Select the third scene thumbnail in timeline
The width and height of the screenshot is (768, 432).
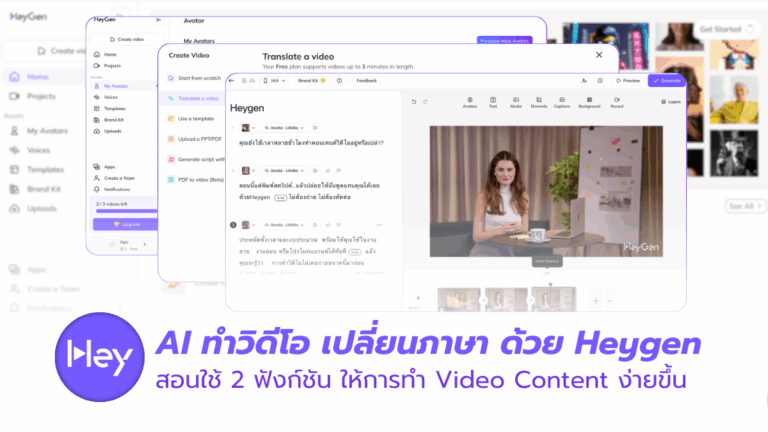[553, 299]
